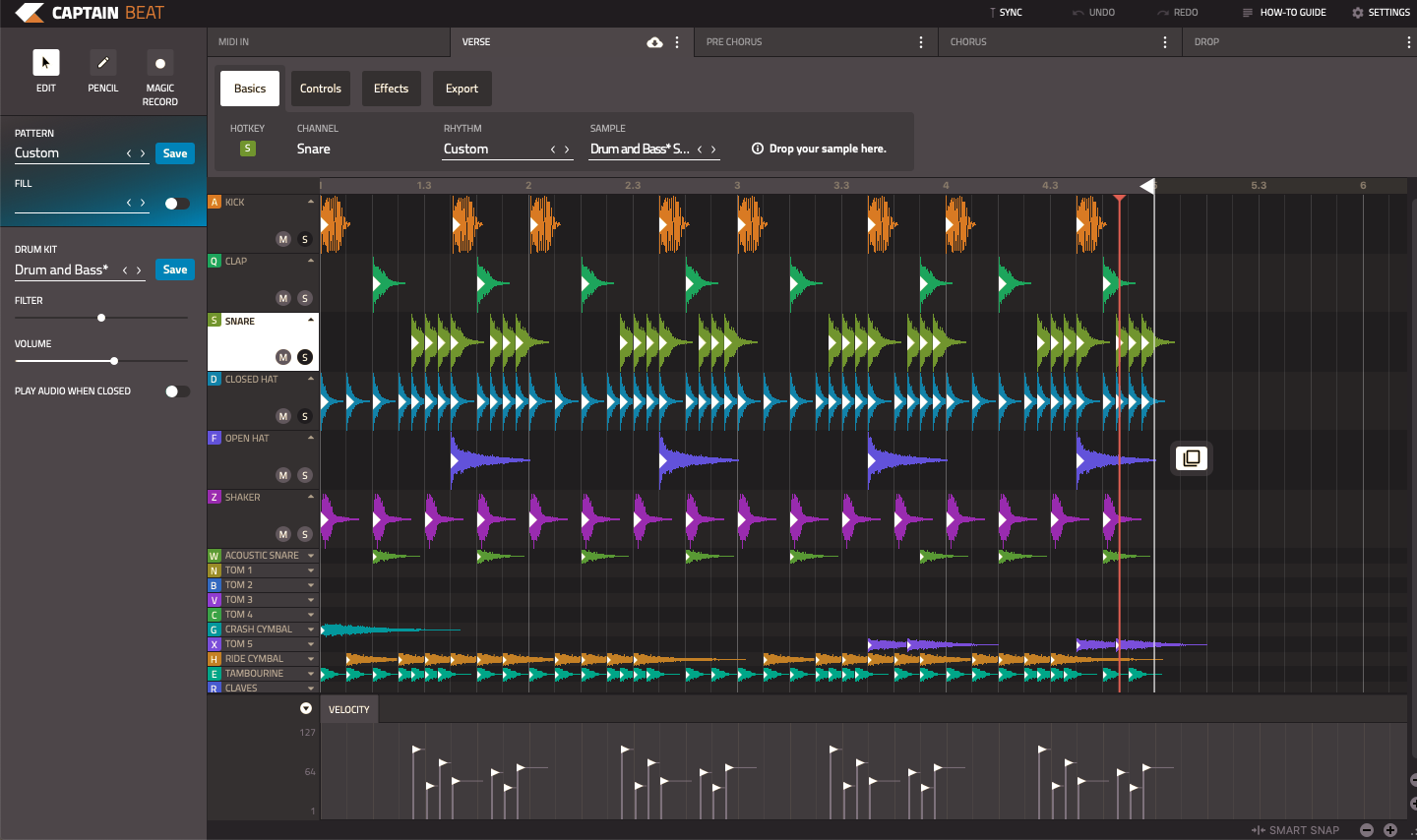Screen dimensions: 1417x840
Task: Mute the Shaker track
Action: [x=283, y=534]
